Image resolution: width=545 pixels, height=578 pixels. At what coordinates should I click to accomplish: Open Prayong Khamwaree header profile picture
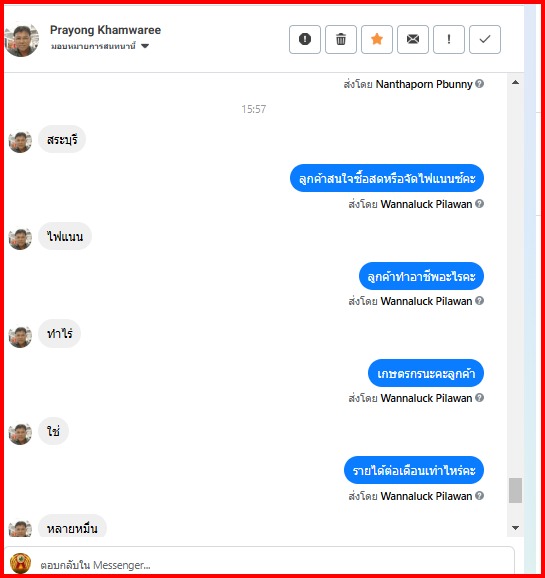[22, 39]
